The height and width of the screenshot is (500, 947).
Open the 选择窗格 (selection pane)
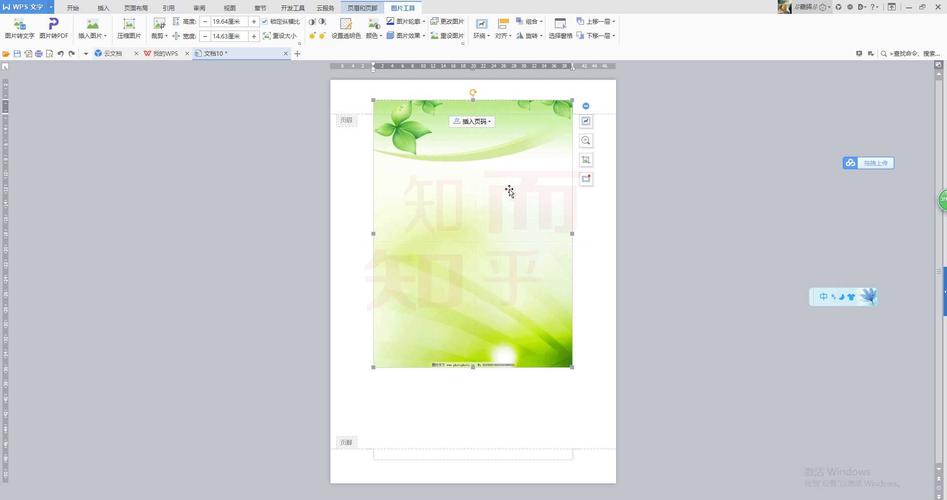[x=561, y=27]
